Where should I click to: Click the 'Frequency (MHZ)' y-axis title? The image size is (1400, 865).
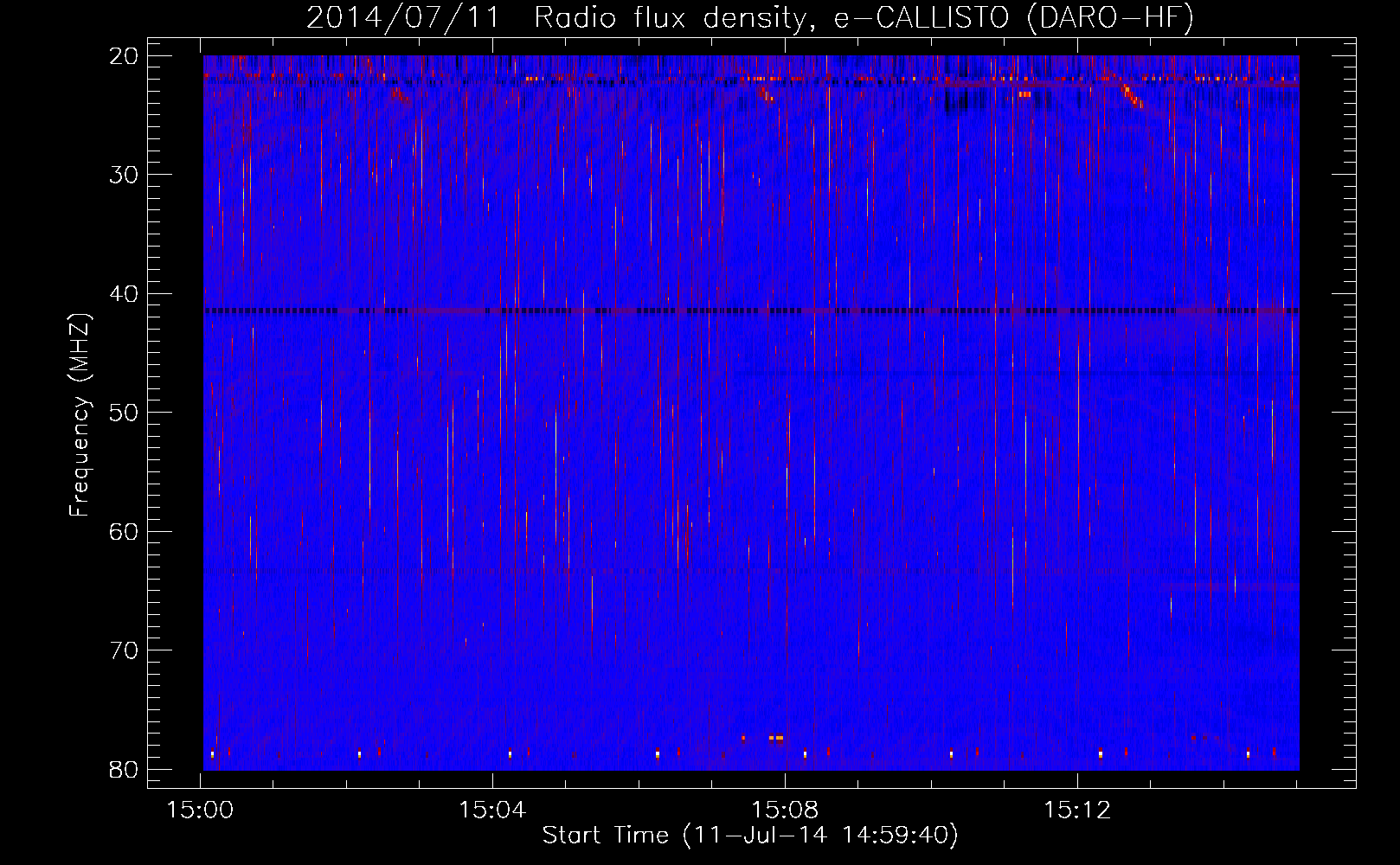(80, 414)
